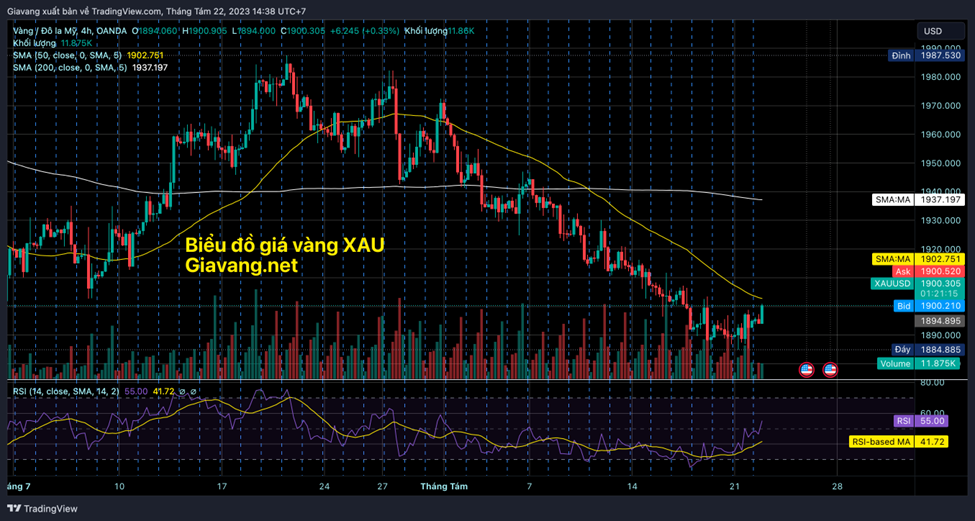This screenshot has width=975, height=521.
Task: Click the second US flag economic event icon
Action: click(830, 369)
